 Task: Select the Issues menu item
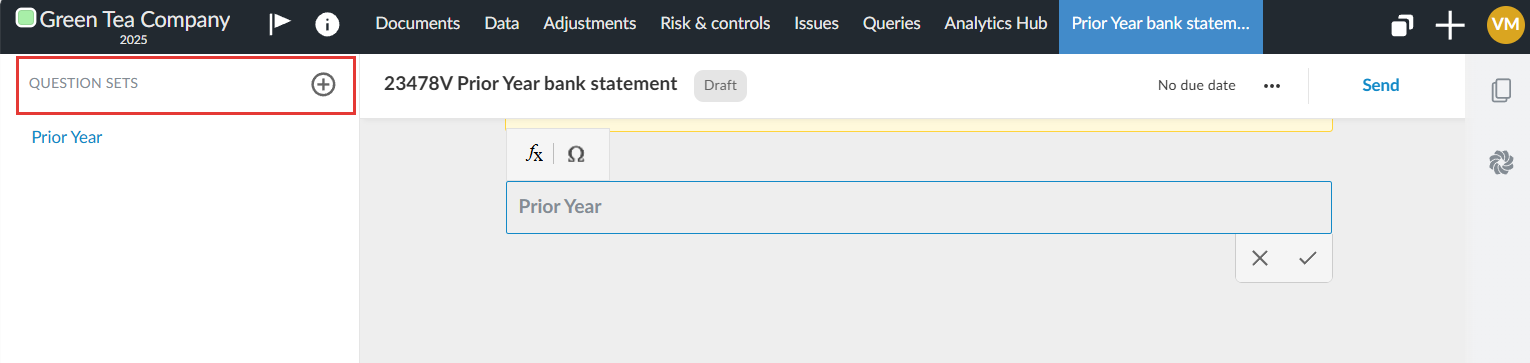[816, 23]
